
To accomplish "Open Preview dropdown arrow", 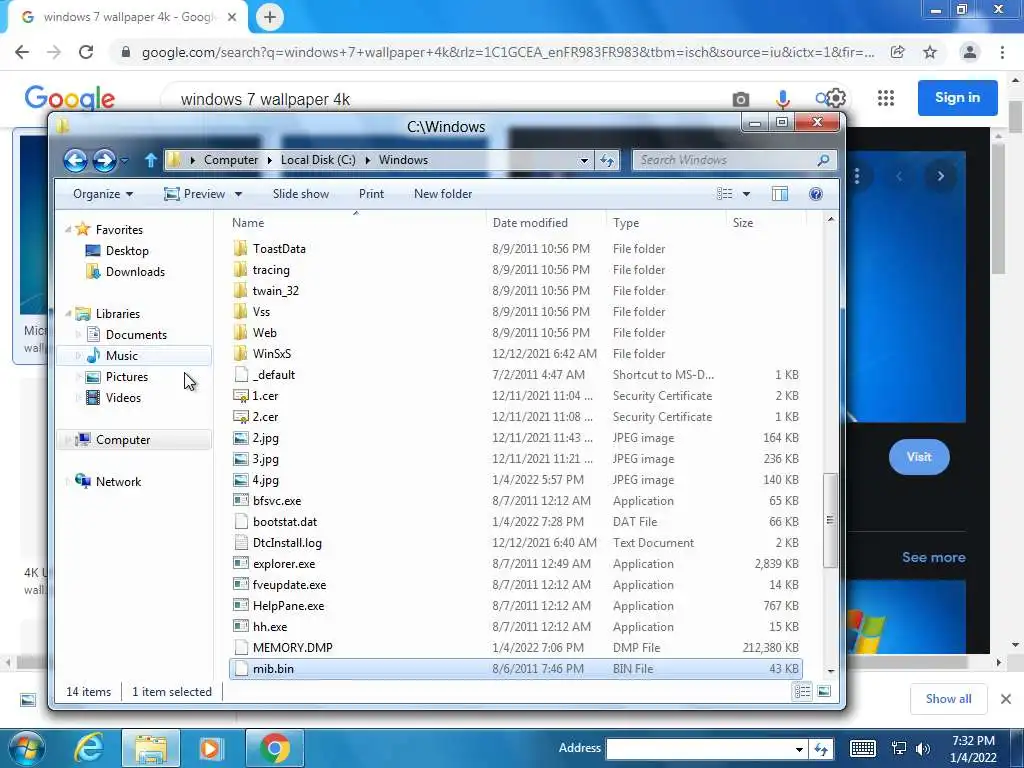I will 238,194.
